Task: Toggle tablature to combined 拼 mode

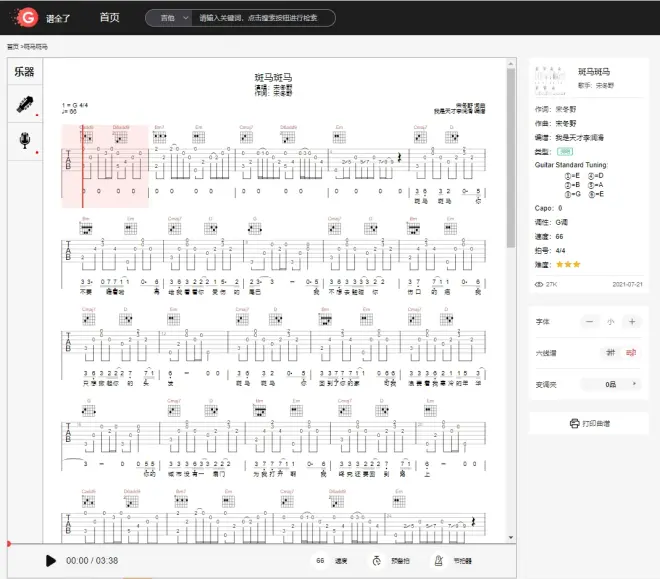Action: point(609,352)
